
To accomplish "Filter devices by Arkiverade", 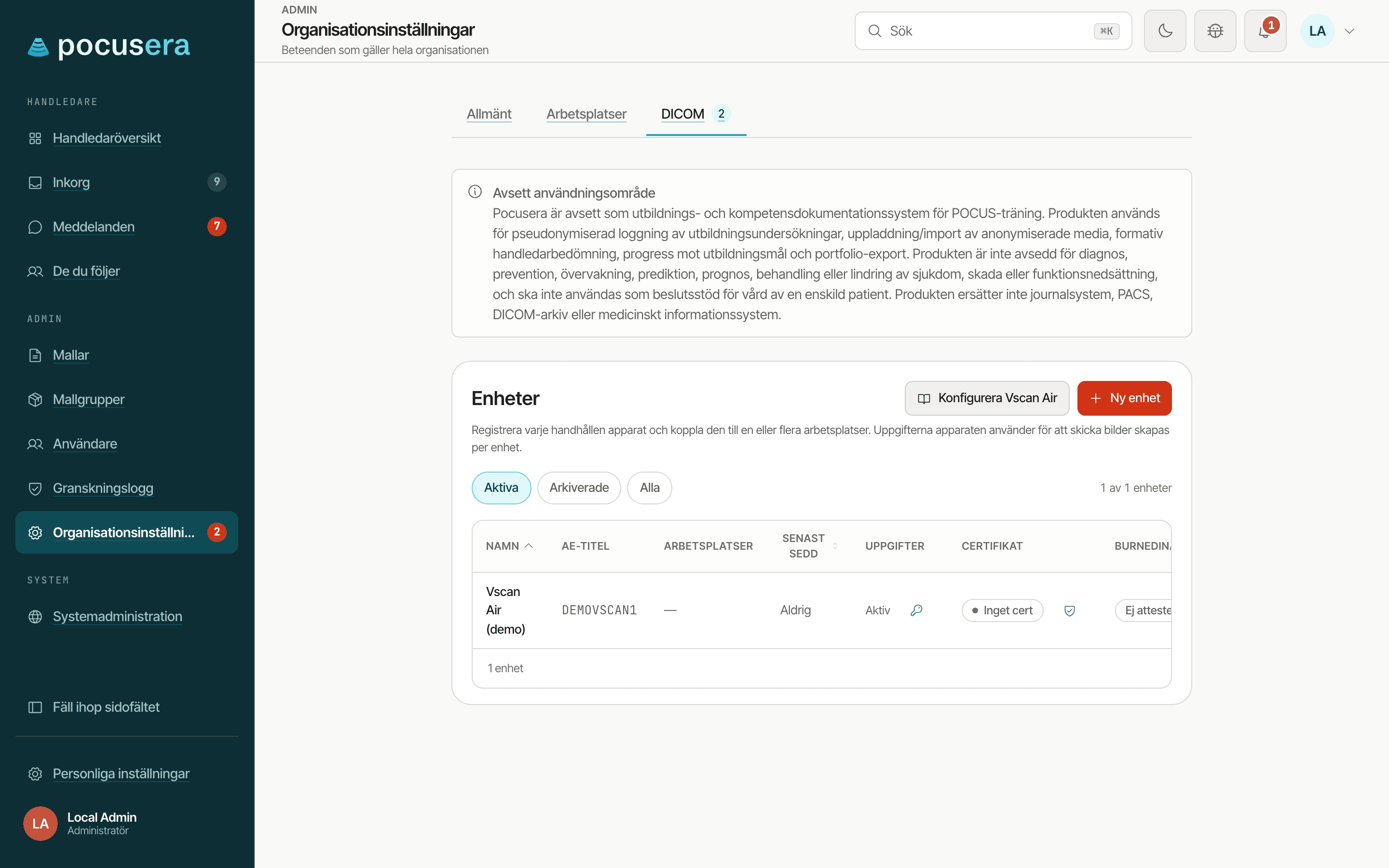I will pyautogui.click(x=579, y=488).
